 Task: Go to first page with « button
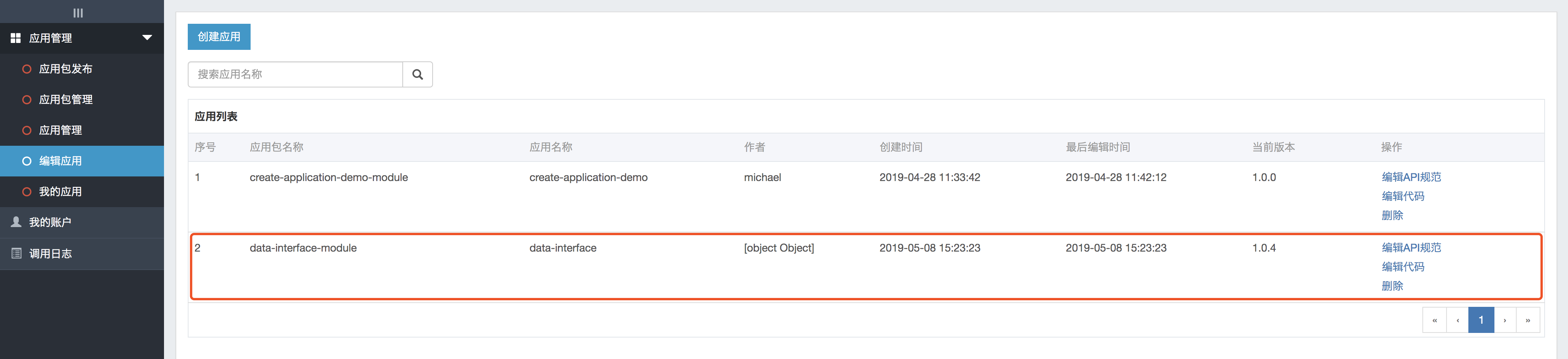click(1435, 320)
